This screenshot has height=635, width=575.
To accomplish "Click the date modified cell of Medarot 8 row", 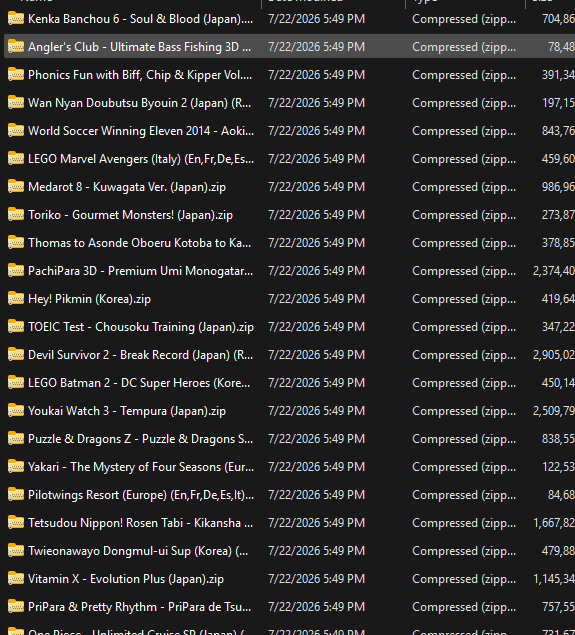I will point(316,187).
